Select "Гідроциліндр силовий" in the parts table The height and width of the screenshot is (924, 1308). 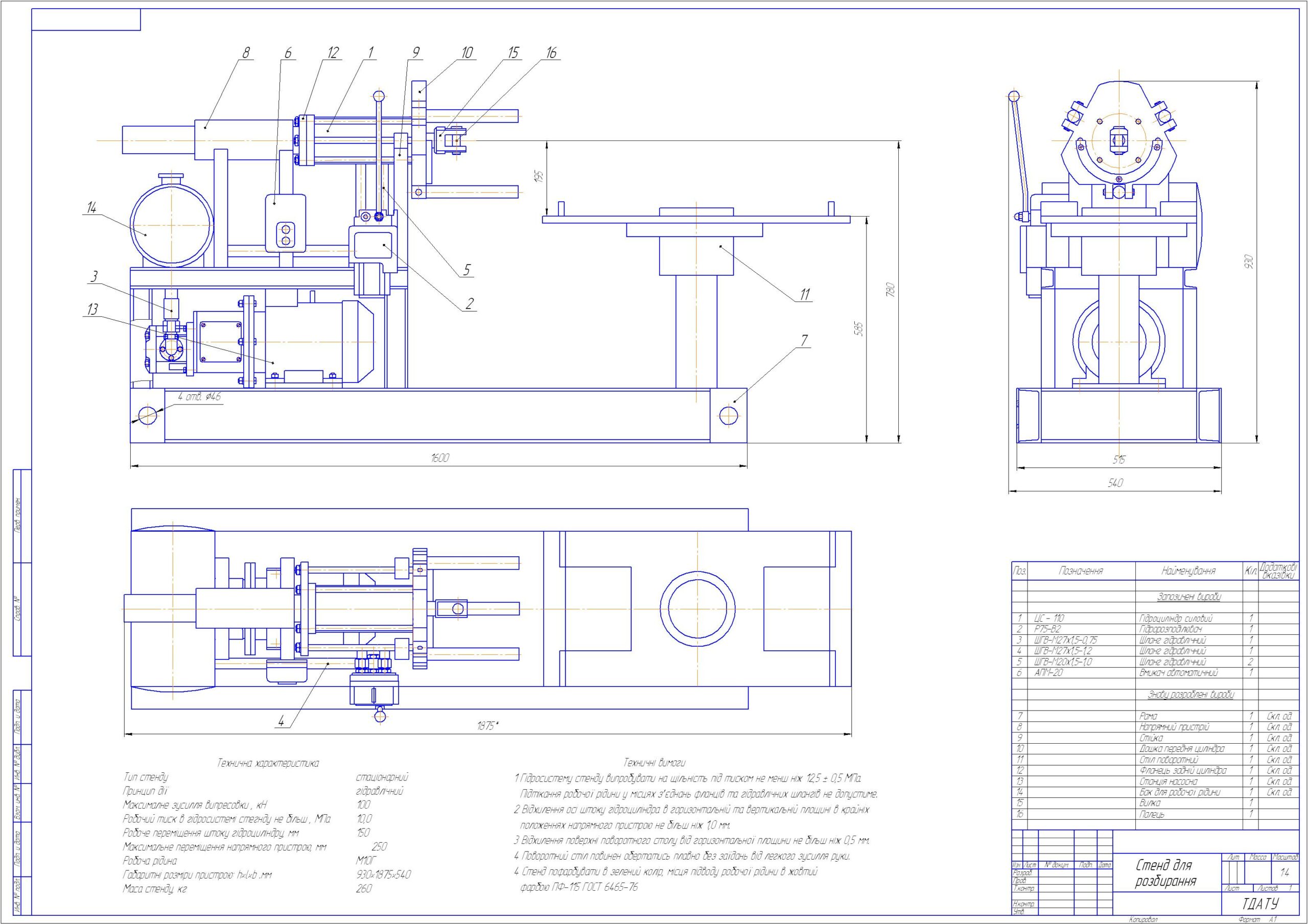[x=1175, y=618]
